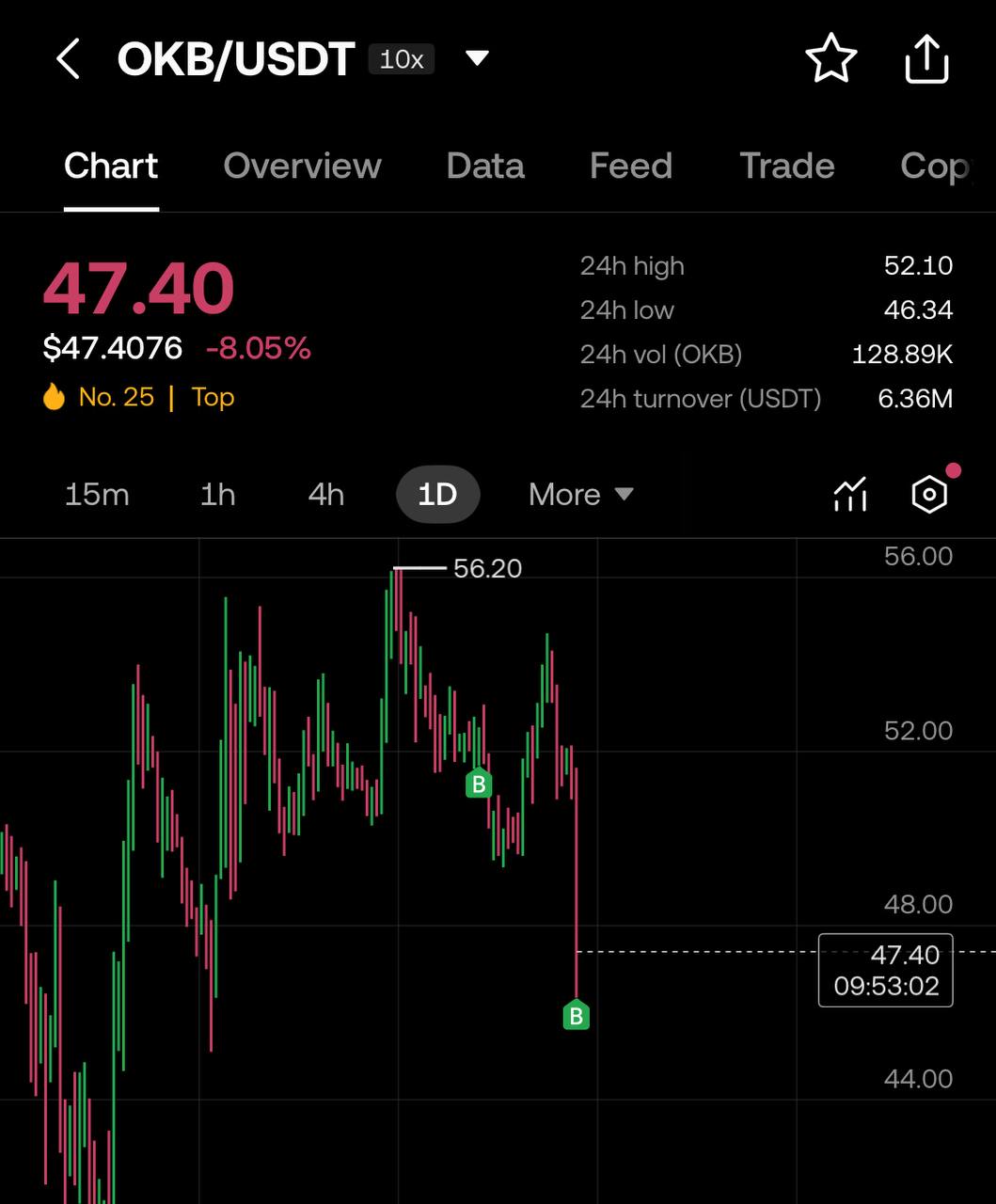Tap the back arrow icon
This screenshot has width=996, height=1204.
point(68,59)
